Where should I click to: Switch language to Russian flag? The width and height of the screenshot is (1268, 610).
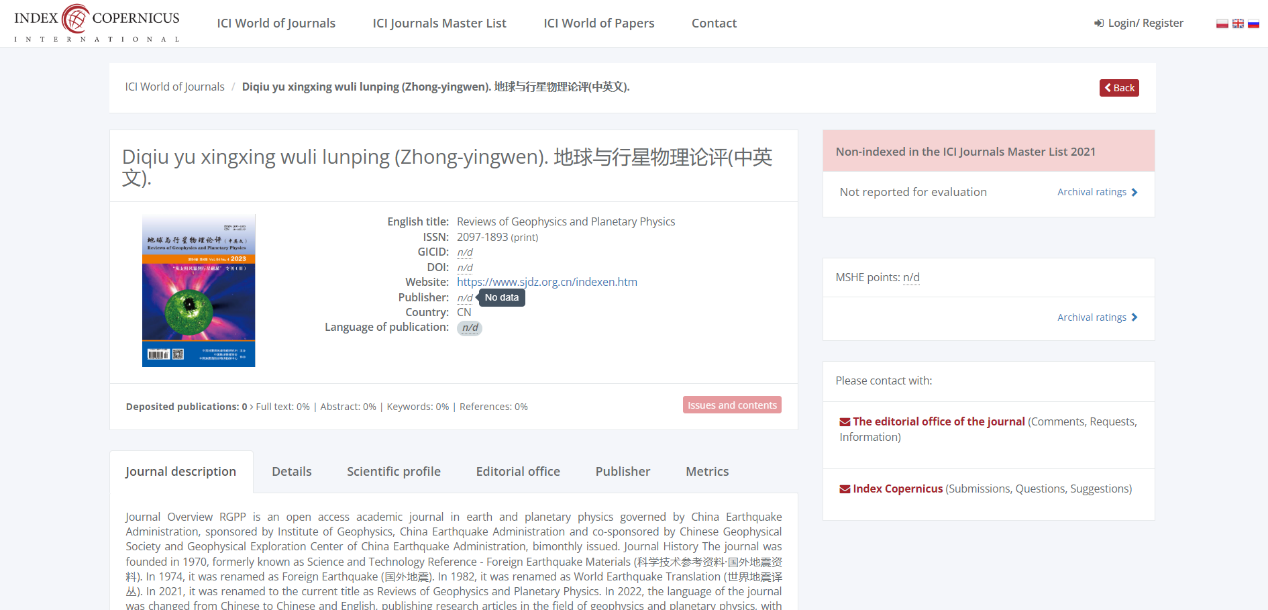(1253, 23)
